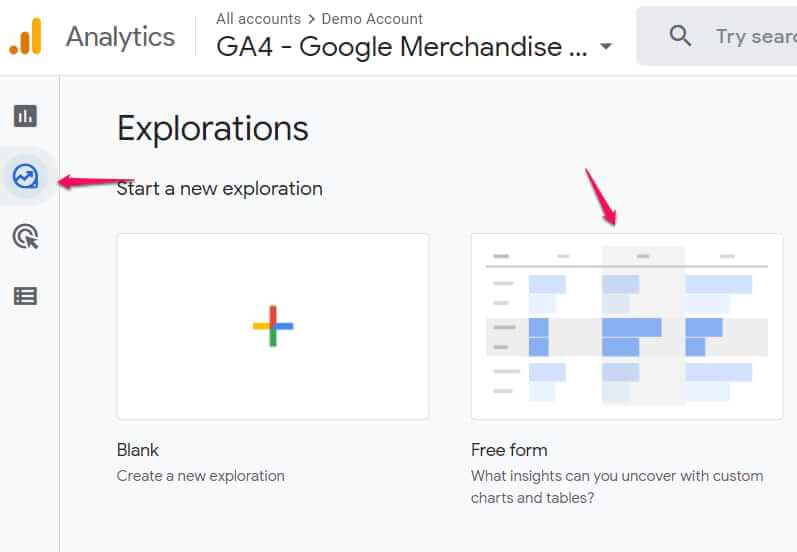Click the Free form insights description text

coord(616,486)
